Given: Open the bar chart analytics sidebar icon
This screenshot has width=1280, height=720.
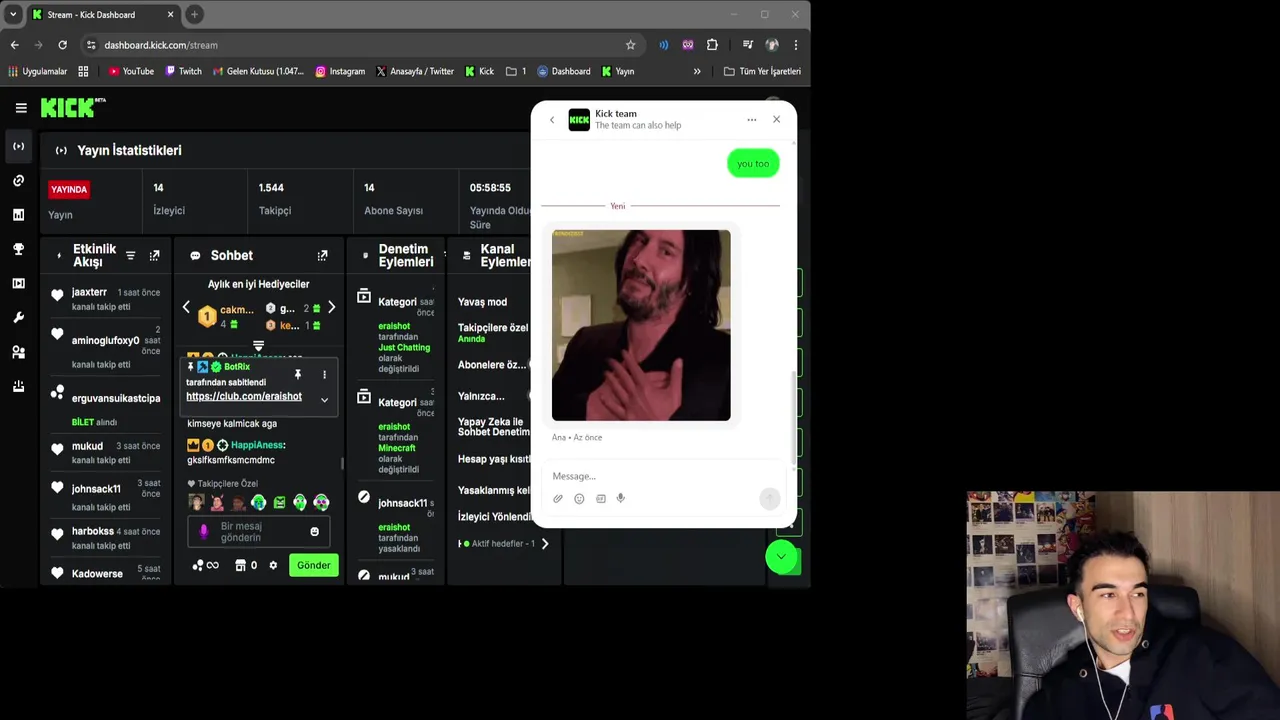Looking at the screenshot, I should (x=18, y=215).
